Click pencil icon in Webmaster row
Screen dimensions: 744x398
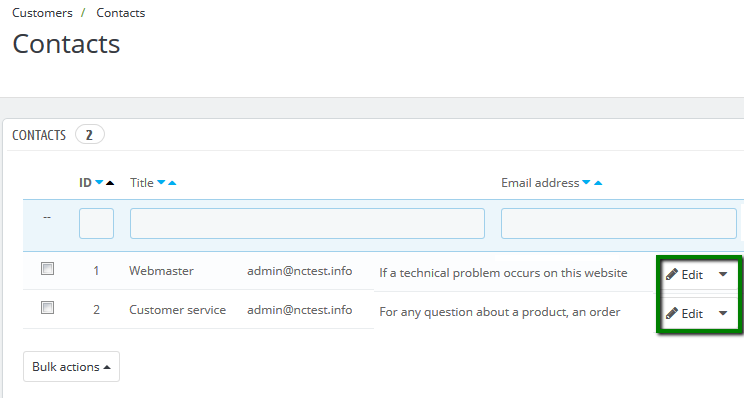click(x=671, y=274)
